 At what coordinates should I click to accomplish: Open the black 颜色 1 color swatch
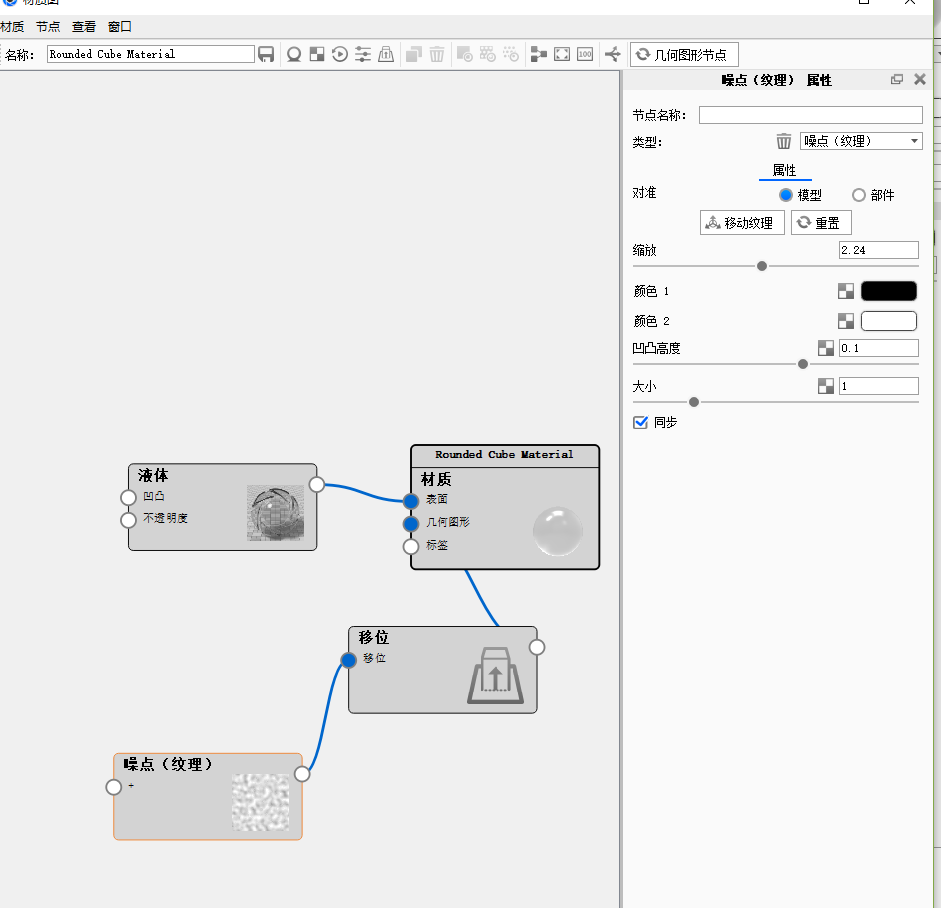pyautogui.click(x=889, y=291)
